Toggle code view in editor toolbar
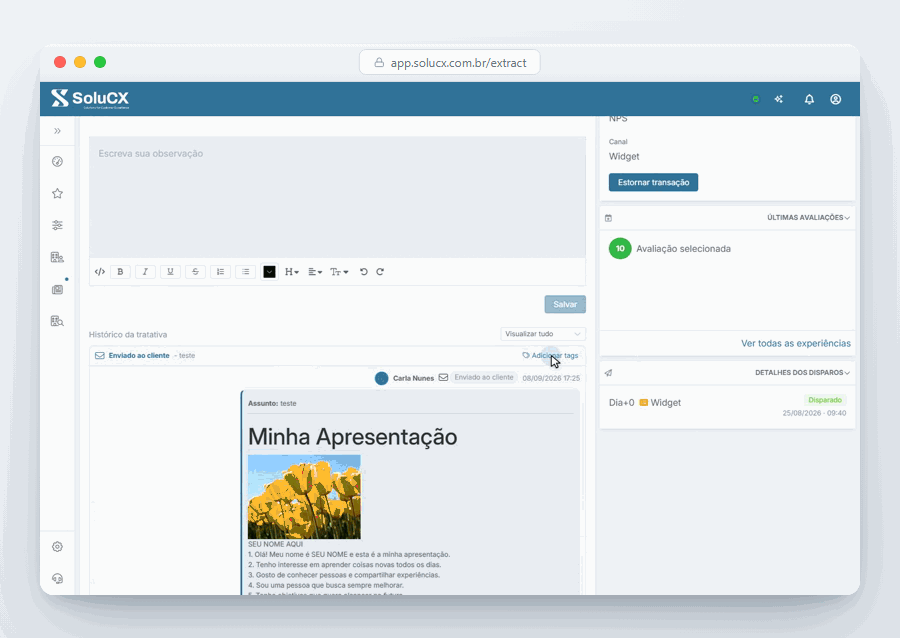This screenshot has height=638, width=900. pyautogui.click(x=100, y=272)
